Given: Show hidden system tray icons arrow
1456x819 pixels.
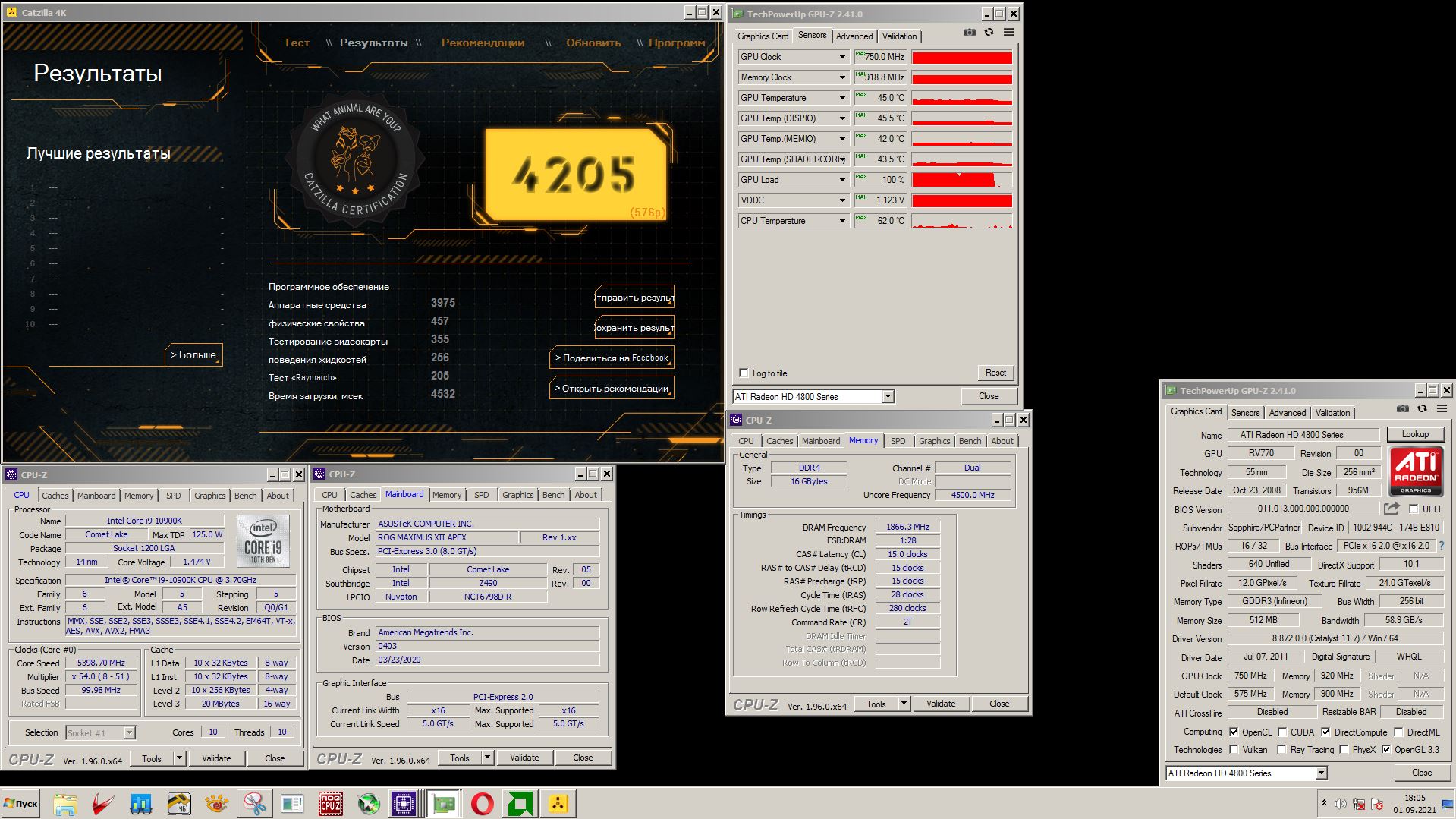Looking at the screenshot, I should [x=1324, y=803].
